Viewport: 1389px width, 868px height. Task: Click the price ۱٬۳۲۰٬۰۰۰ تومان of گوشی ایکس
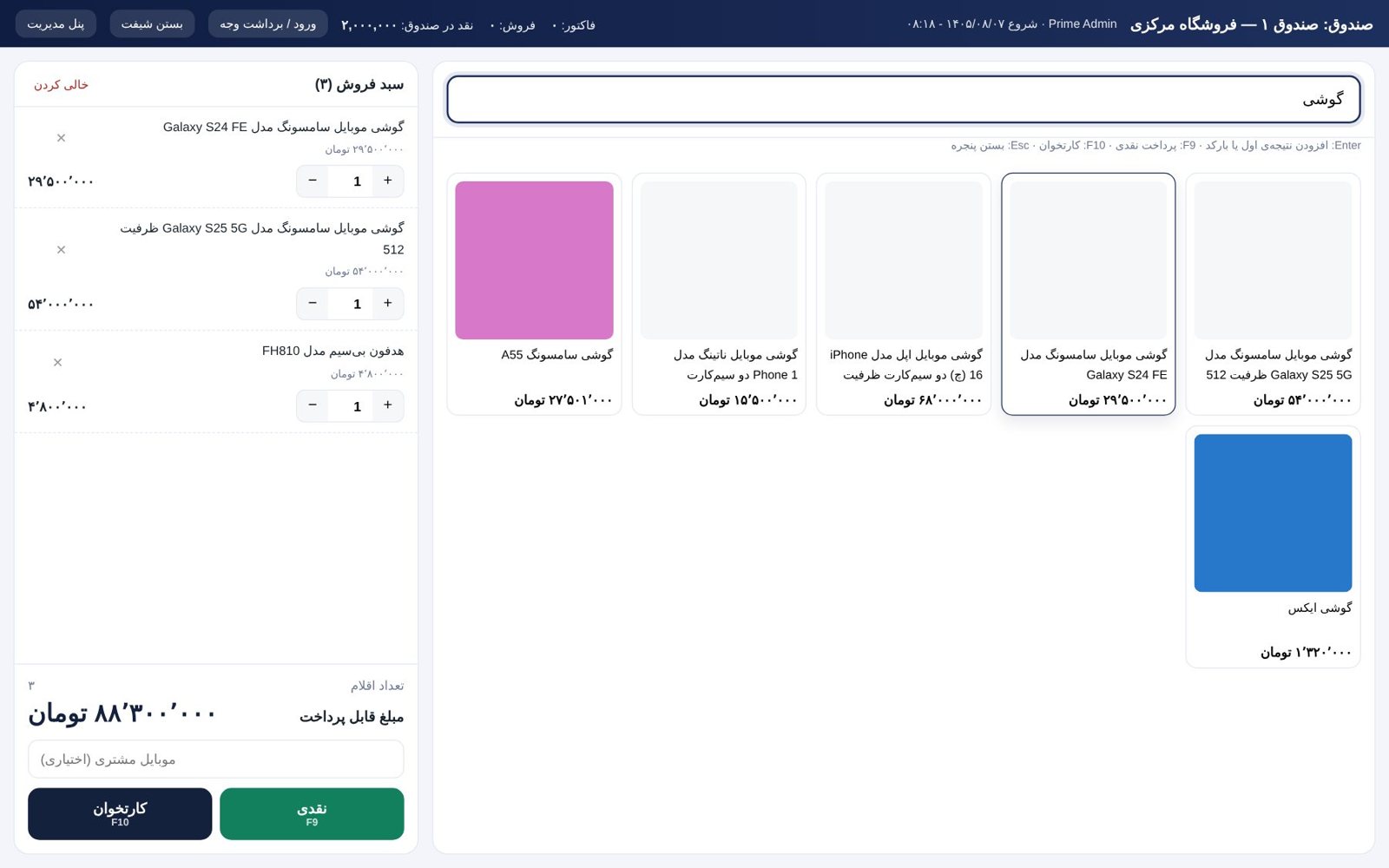[1307, 652]
